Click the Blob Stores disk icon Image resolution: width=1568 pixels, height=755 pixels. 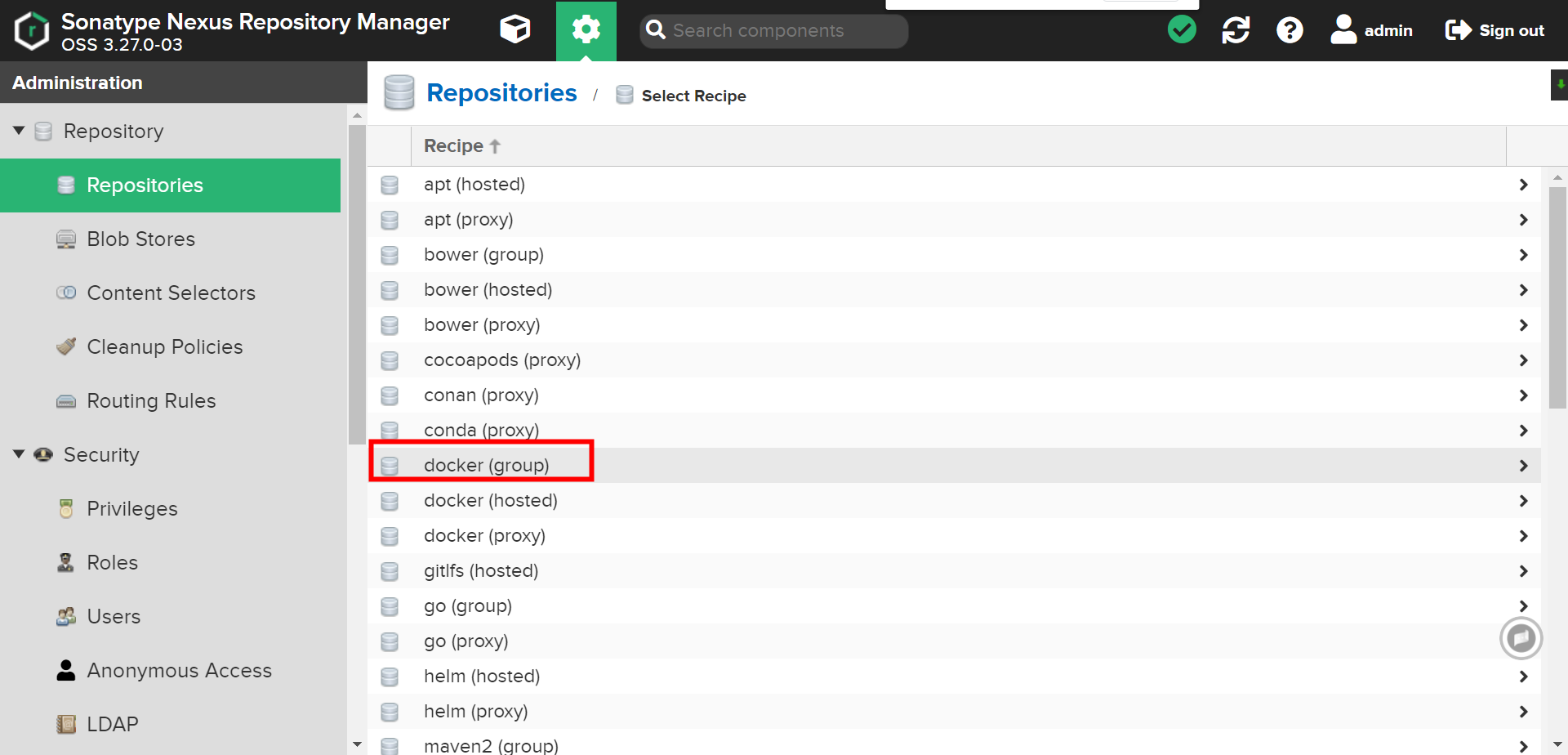coord(65,239)
